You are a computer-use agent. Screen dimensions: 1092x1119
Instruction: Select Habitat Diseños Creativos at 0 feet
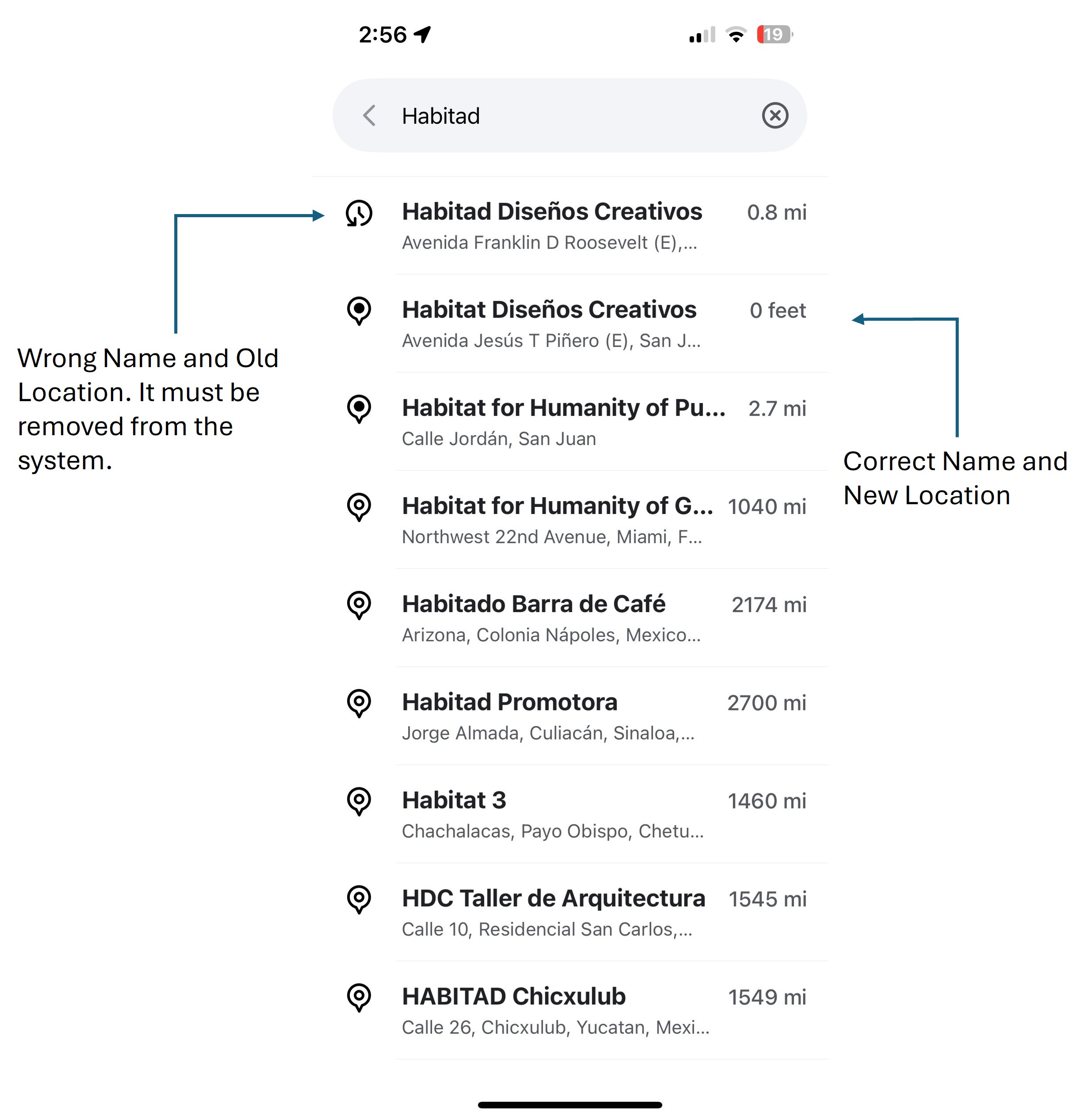549,323
